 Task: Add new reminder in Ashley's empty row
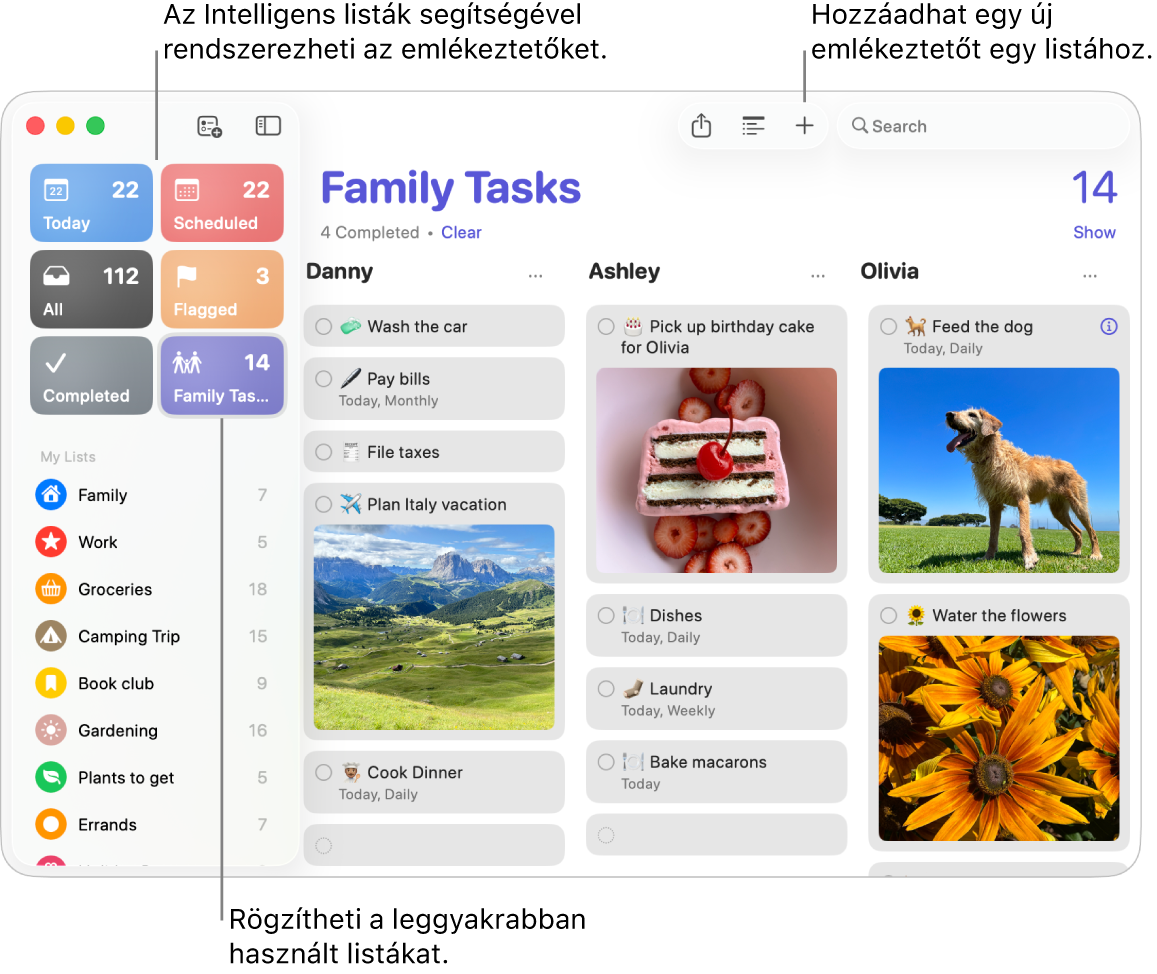716,835
